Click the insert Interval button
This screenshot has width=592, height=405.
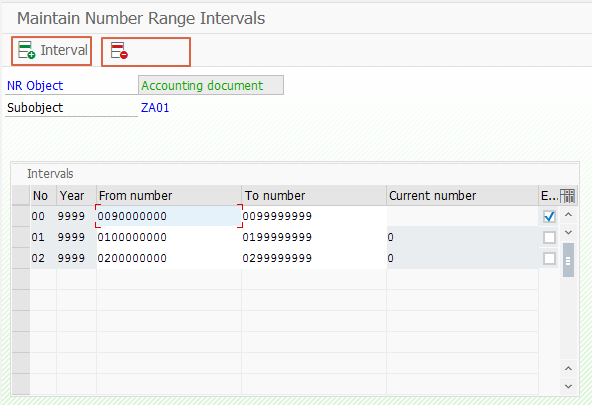click(x=51, y=51)
